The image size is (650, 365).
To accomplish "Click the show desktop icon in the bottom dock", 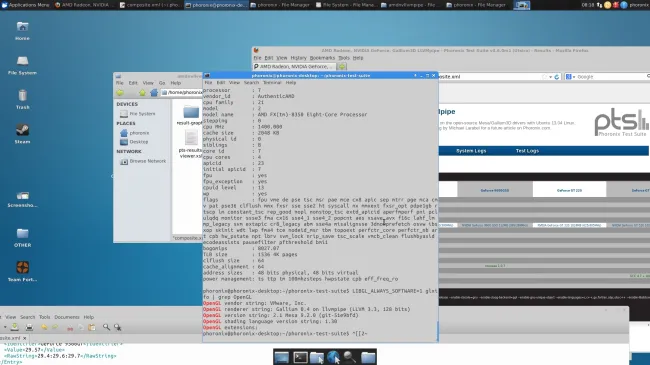I will tap(281, 357).
